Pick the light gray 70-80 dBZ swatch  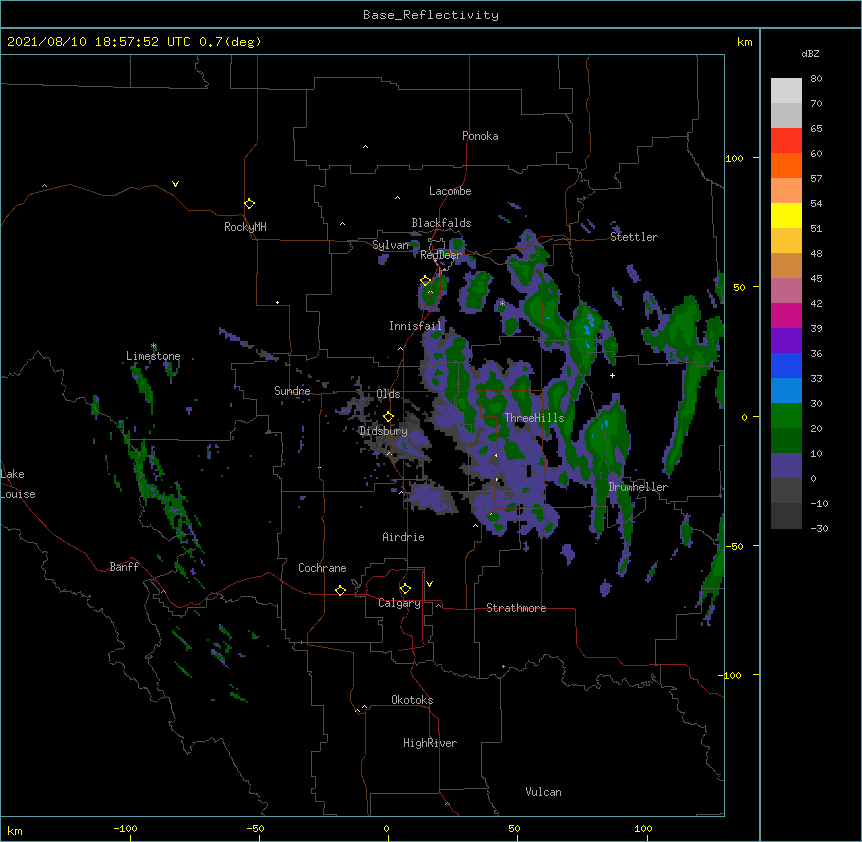coord(786,91)
